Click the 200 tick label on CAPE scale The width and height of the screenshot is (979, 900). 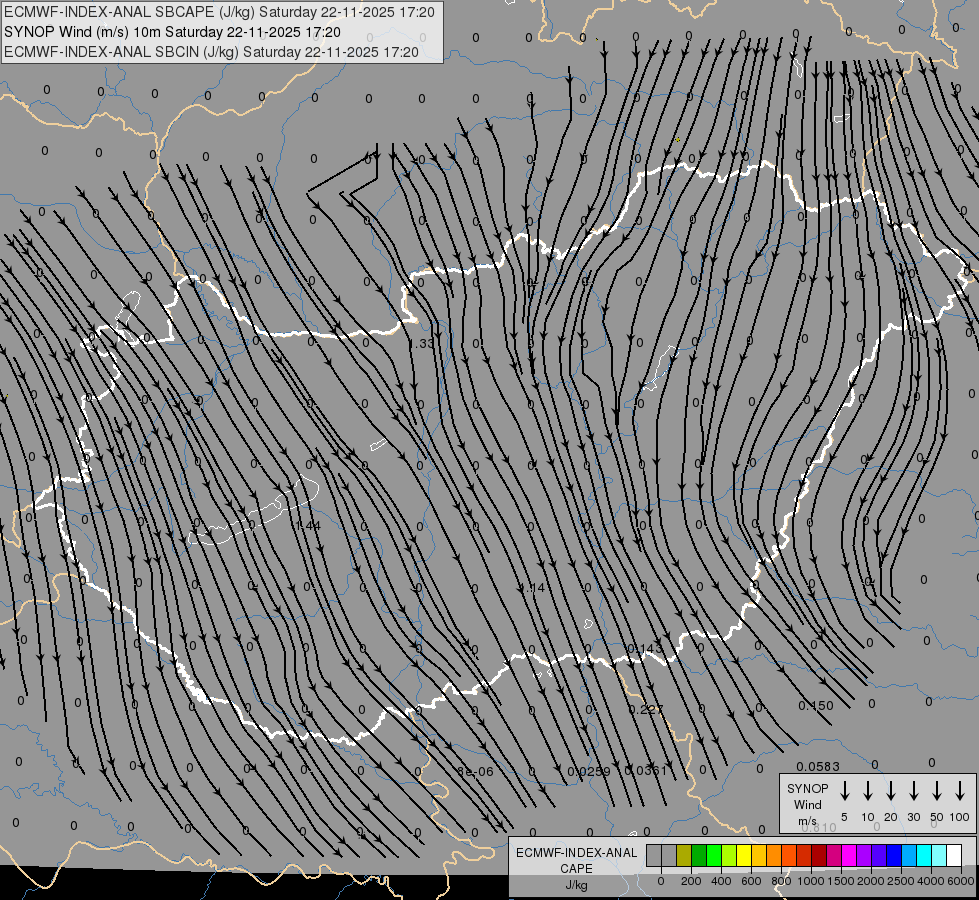pyautogui.click(x=691, y=881)
